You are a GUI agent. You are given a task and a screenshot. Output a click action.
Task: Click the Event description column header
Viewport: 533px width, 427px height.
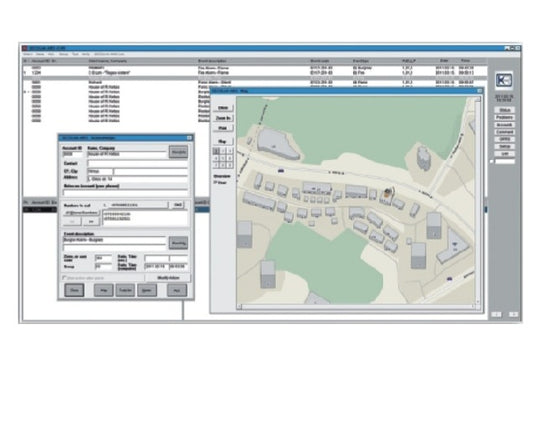212,61
